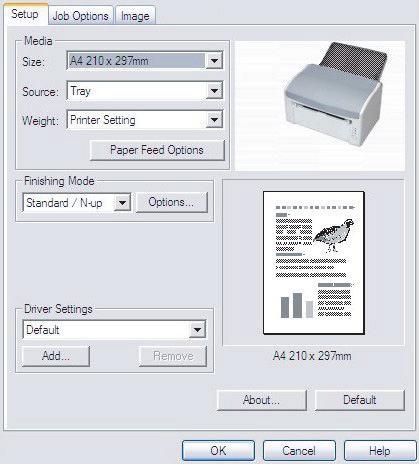The height and width of the screenshot is (464, 419).
Task: Click the A4 page preview thumbnail
Action: [x=314, y=263]
